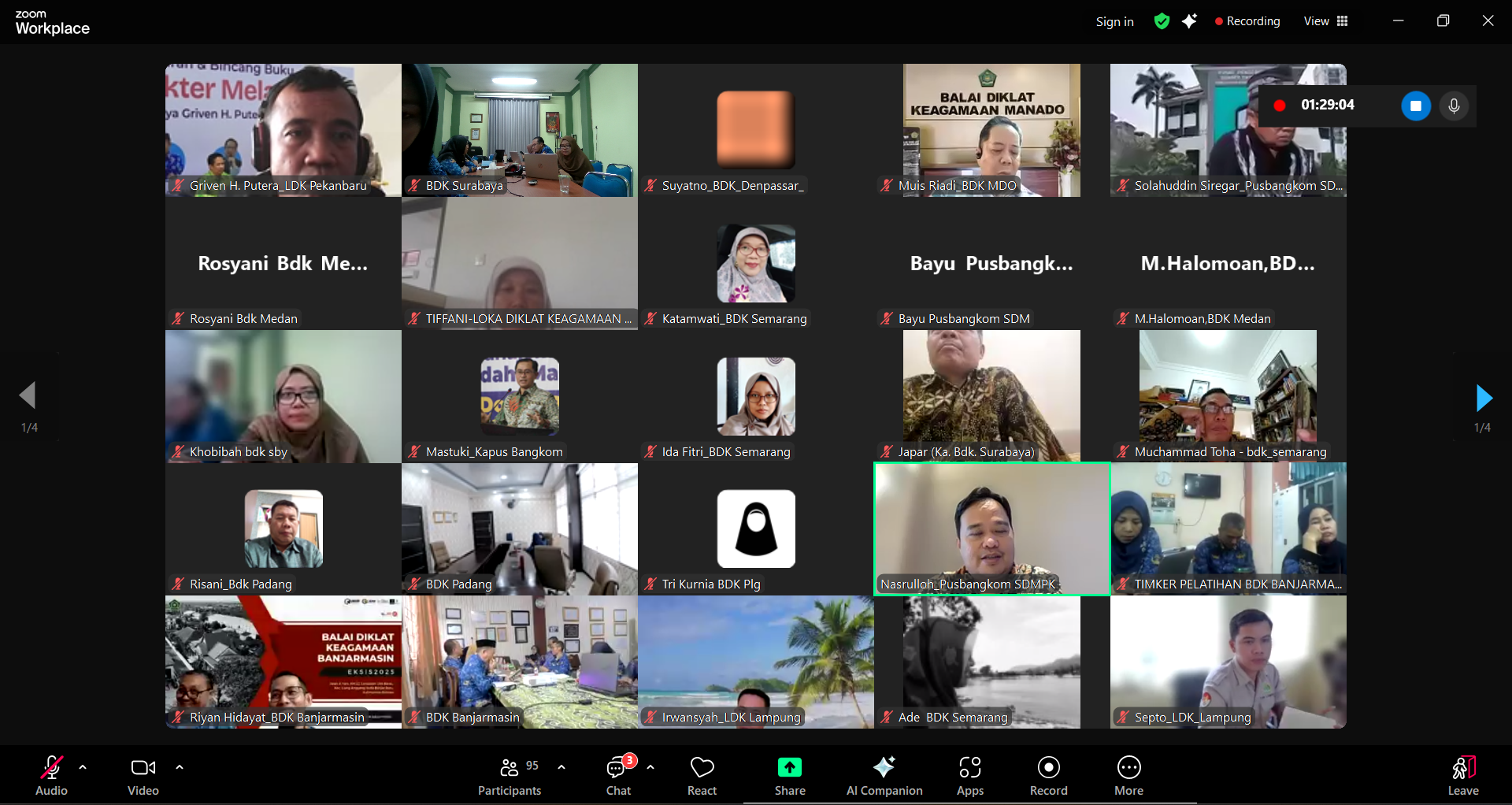This screenshot has width=1512, height=805.
Task: Click the Record button in the toolbar
Action: pyautogui.click(x=1048, y=776)
